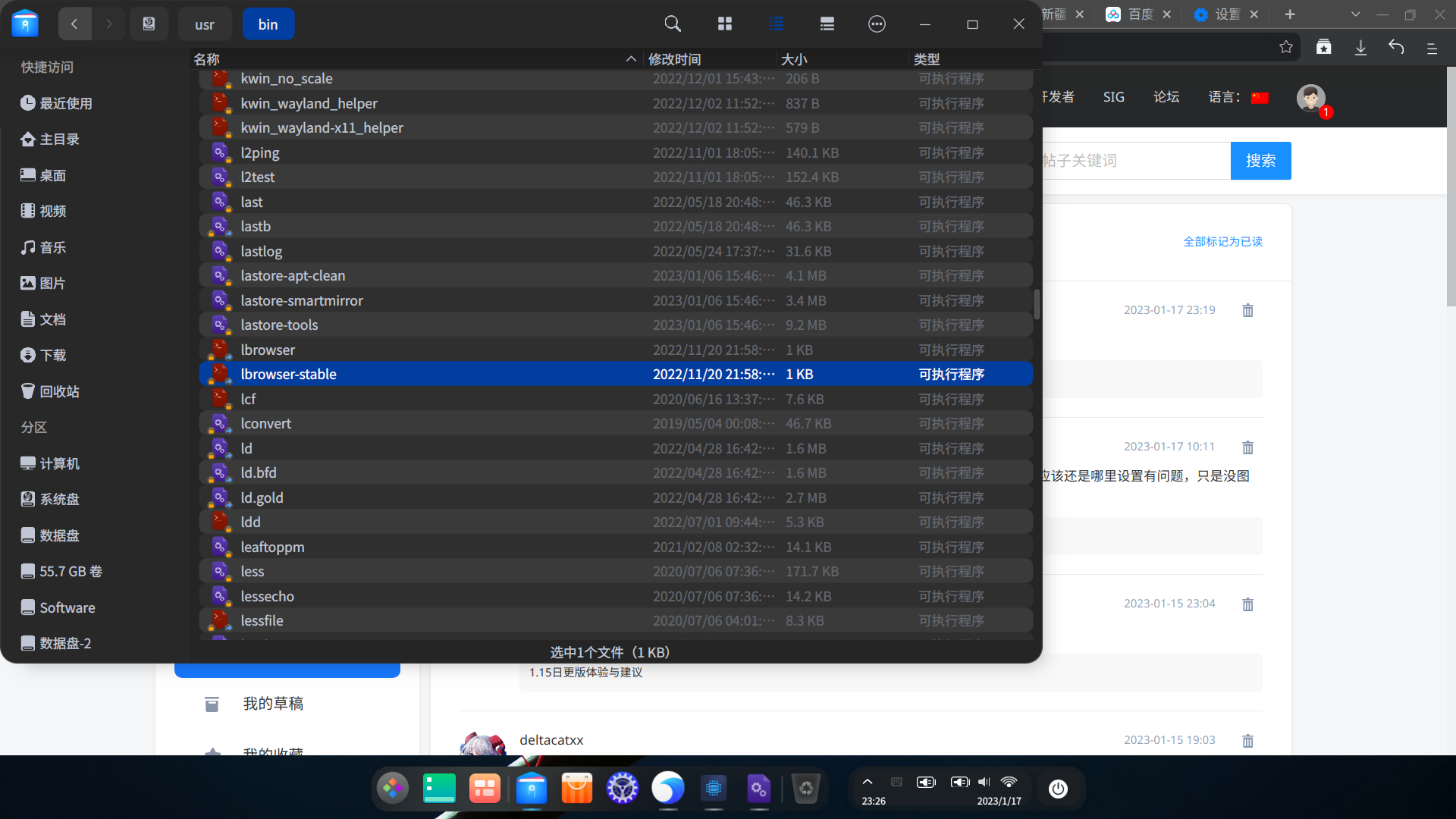The width and height of the screenshot is (1456, 819).
Task: Sort files by 大小 column
Action: click(794, 59)
